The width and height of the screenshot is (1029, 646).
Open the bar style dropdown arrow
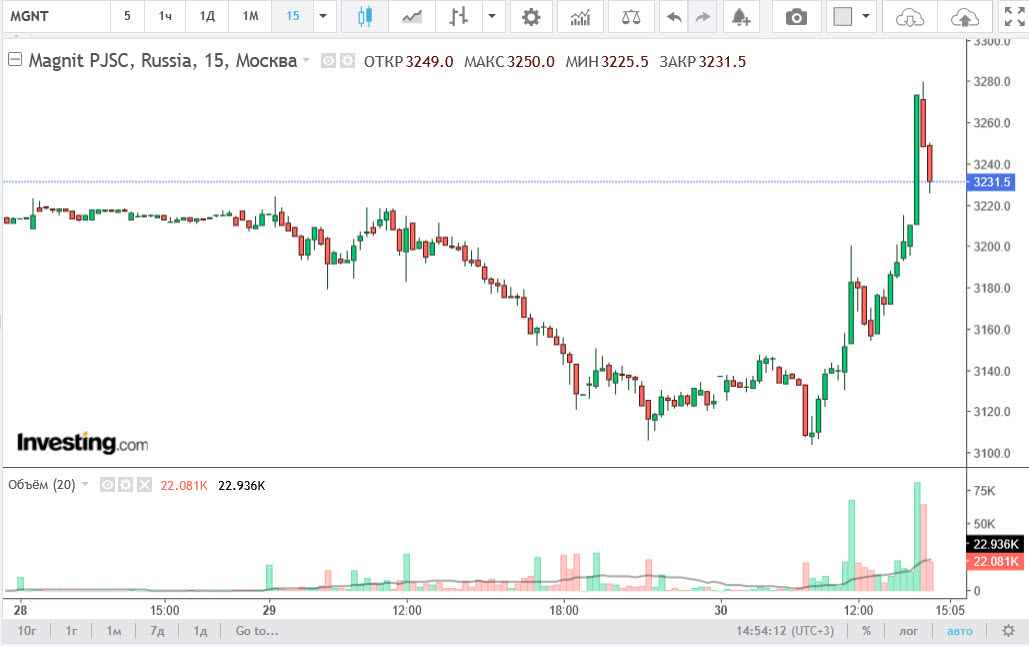click(x=492, y=17)
